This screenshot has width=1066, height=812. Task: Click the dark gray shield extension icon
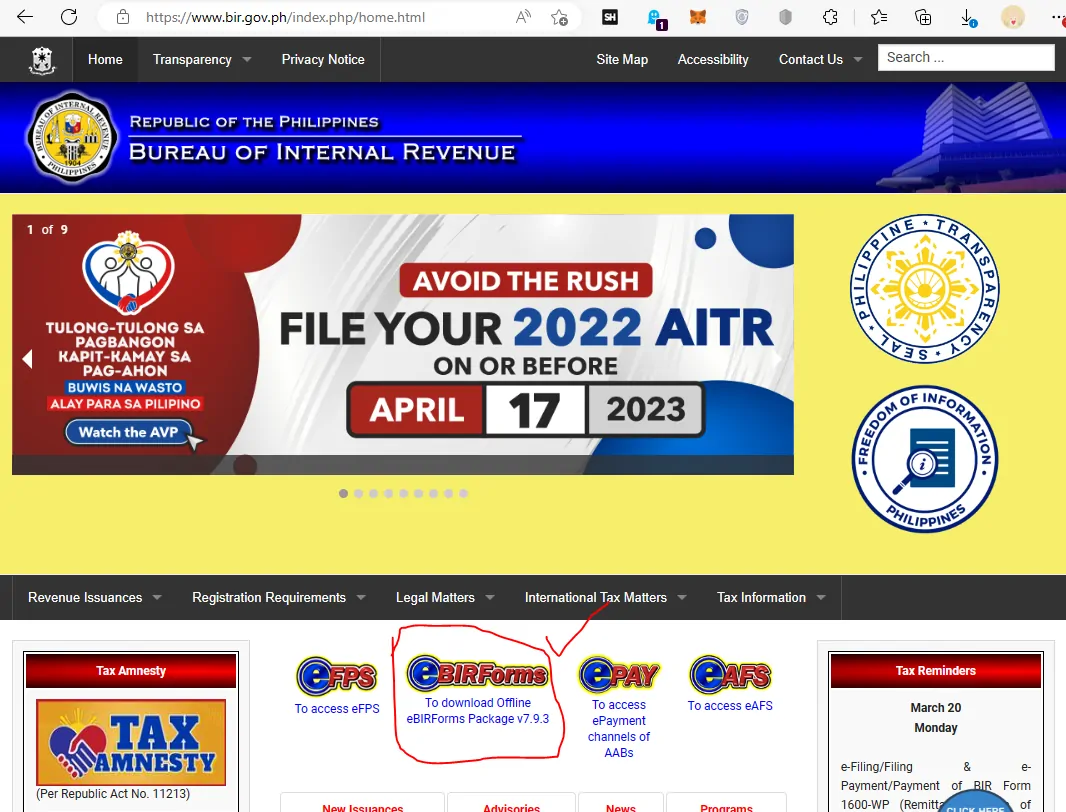pyautogui.click(x=785, y=17)
